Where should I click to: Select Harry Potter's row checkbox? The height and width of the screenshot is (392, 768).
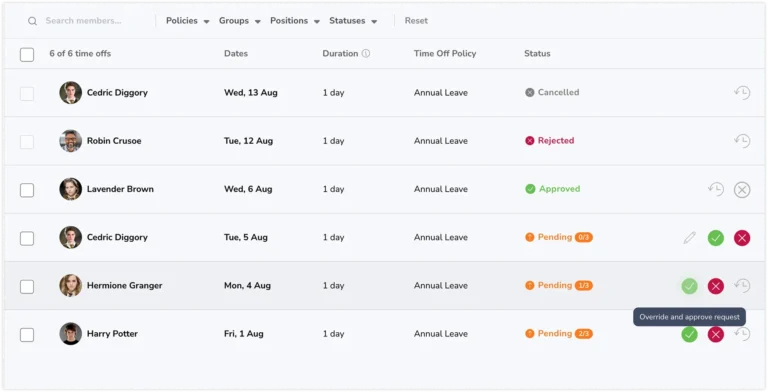tap(27, 335)
